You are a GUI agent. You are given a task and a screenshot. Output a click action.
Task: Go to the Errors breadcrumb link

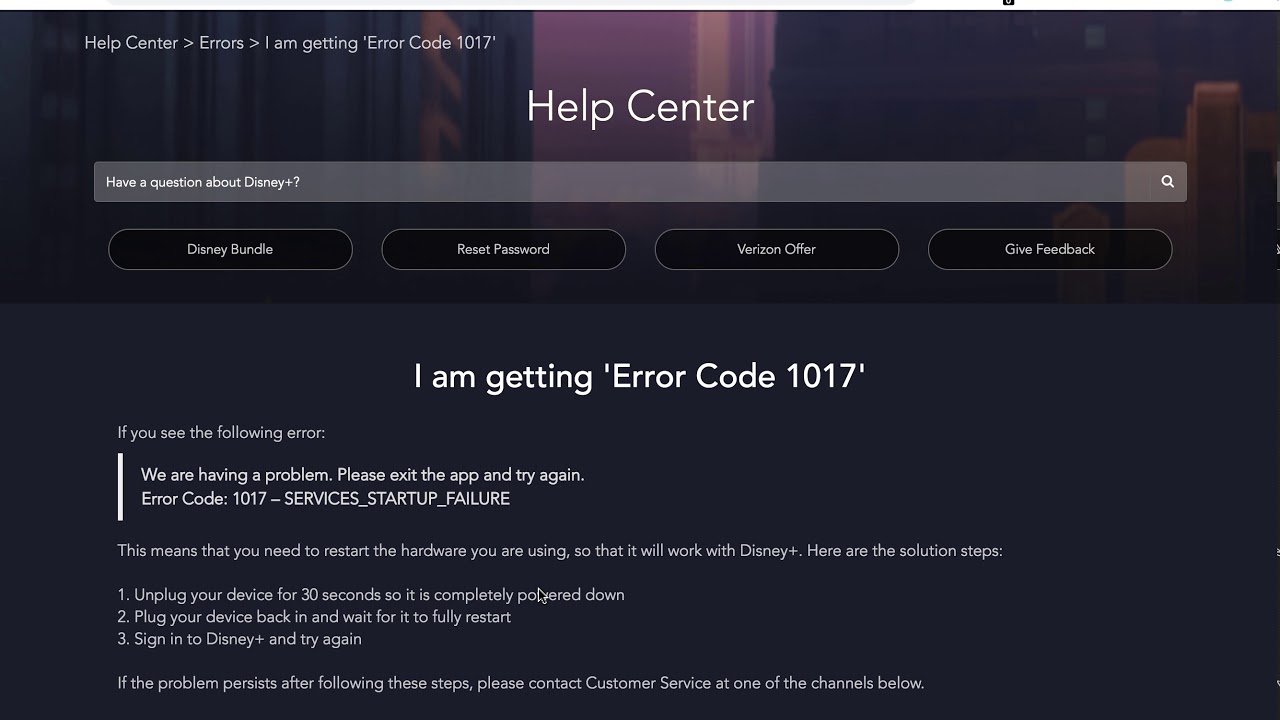coord(221,43)
